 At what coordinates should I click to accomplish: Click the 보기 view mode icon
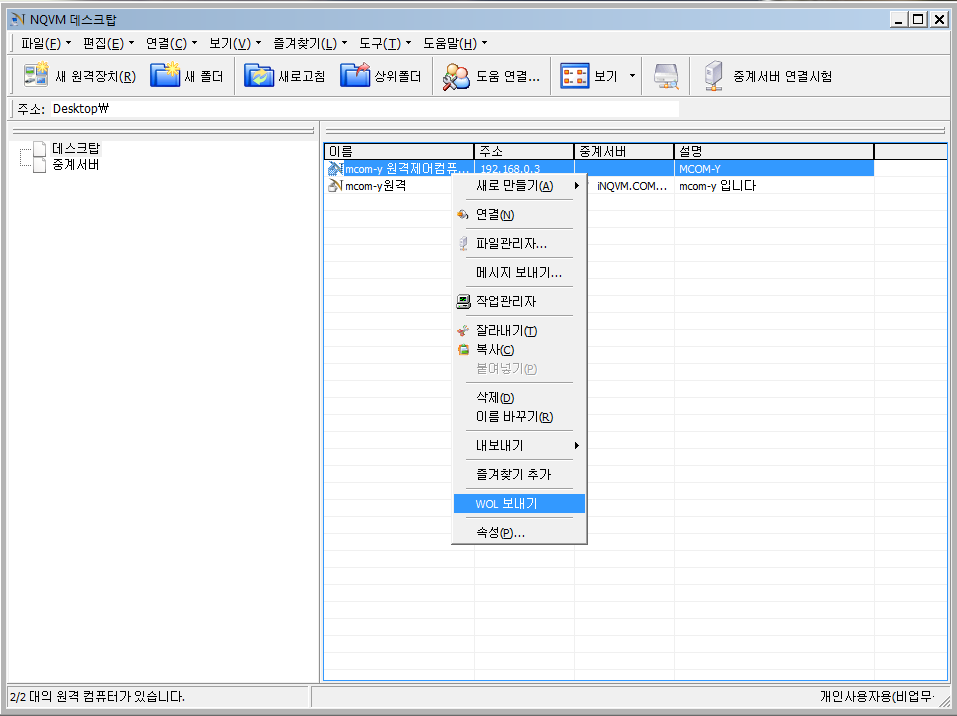(x=574, y=76)
